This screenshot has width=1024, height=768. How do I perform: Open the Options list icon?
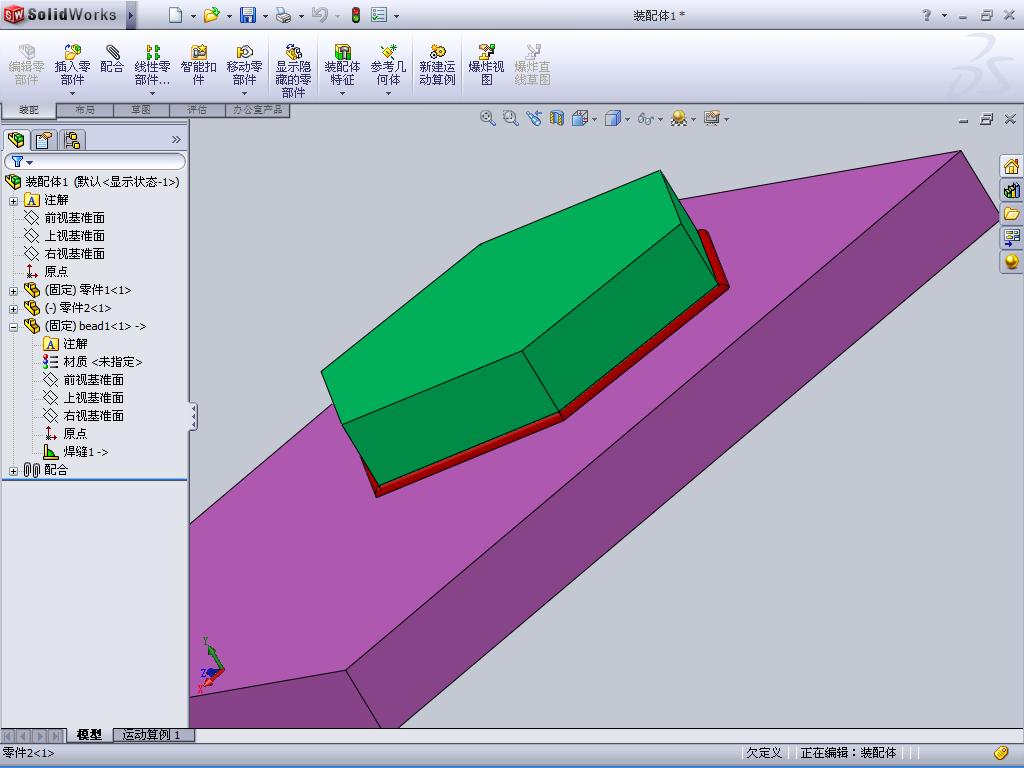(x=379, y=14)
